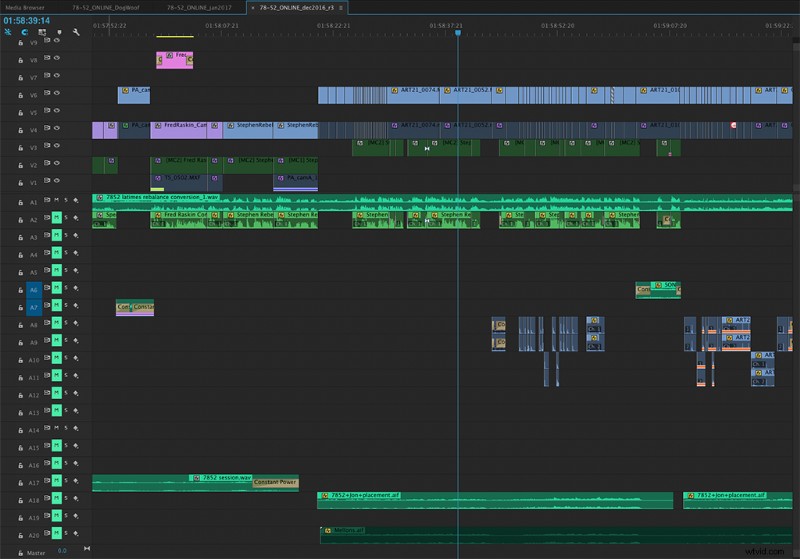Toggle lock on track V8
The height and width of the screenshot is (559, 800).
click(20, 60)
